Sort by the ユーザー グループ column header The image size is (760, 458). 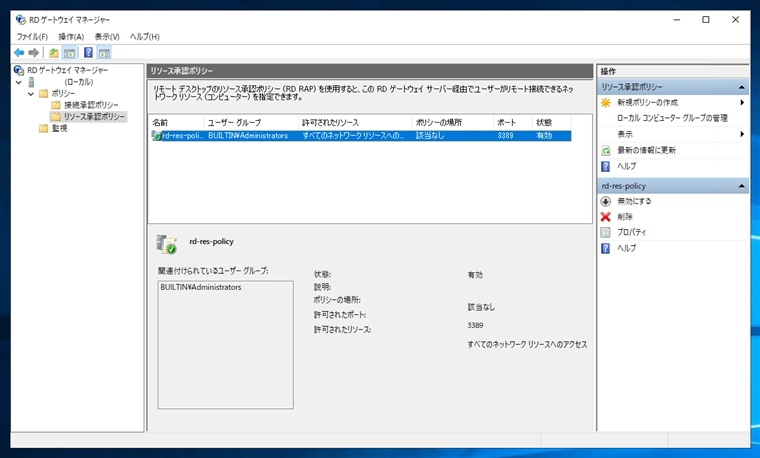click(251, 123)
